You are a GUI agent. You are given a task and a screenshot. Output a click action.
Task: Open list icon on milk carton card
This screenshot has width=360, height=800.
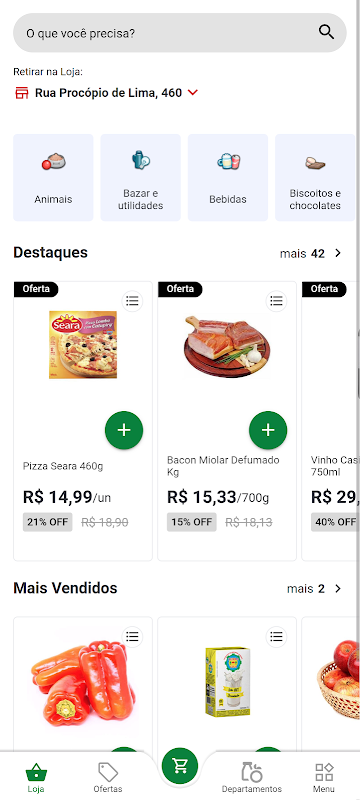coord(276,637)
